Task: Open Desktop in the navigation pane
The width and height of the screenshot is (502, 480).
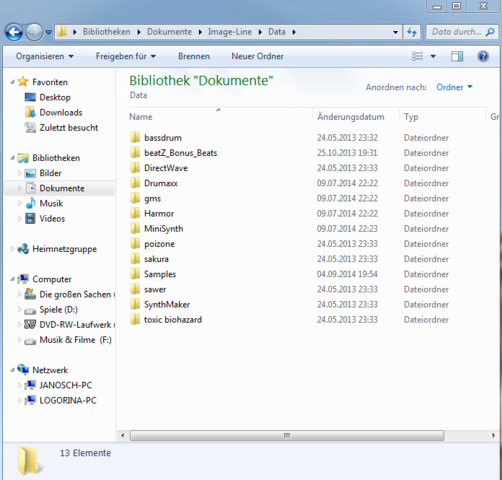Action: [55, 97]
